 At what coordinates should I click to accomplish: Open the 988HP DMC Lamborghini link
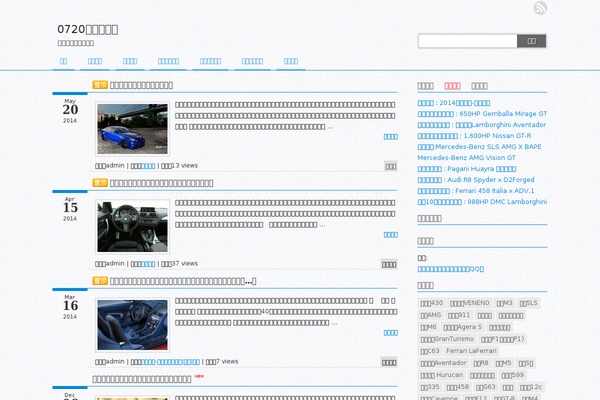(482, 202)
